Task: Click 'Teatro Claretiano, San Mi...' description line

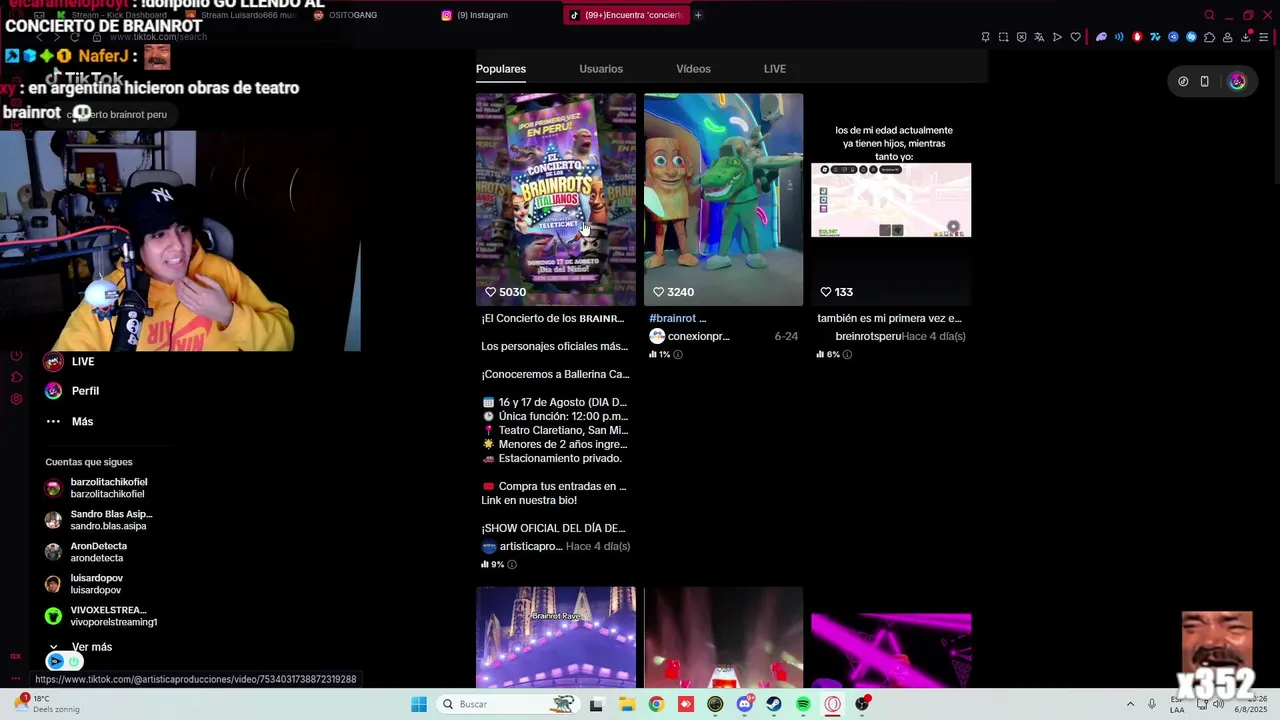Action: pyautogui.click(x=555, y=430)
